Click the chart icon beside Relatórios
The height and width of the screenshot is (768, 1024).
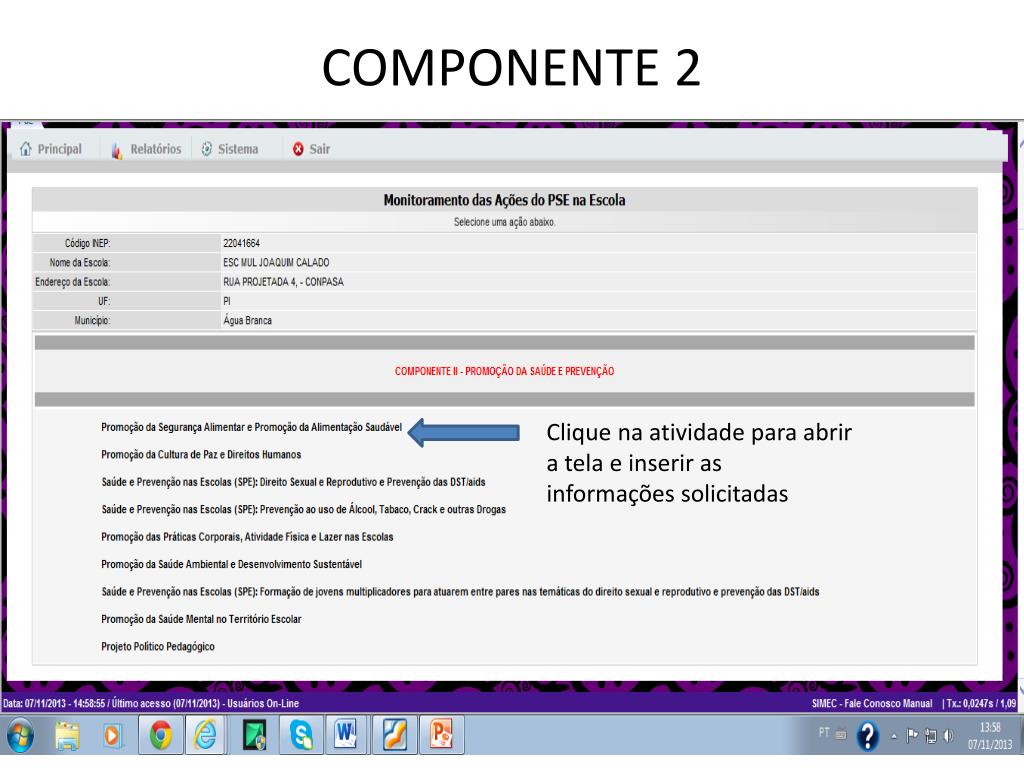tap(117, 151)
